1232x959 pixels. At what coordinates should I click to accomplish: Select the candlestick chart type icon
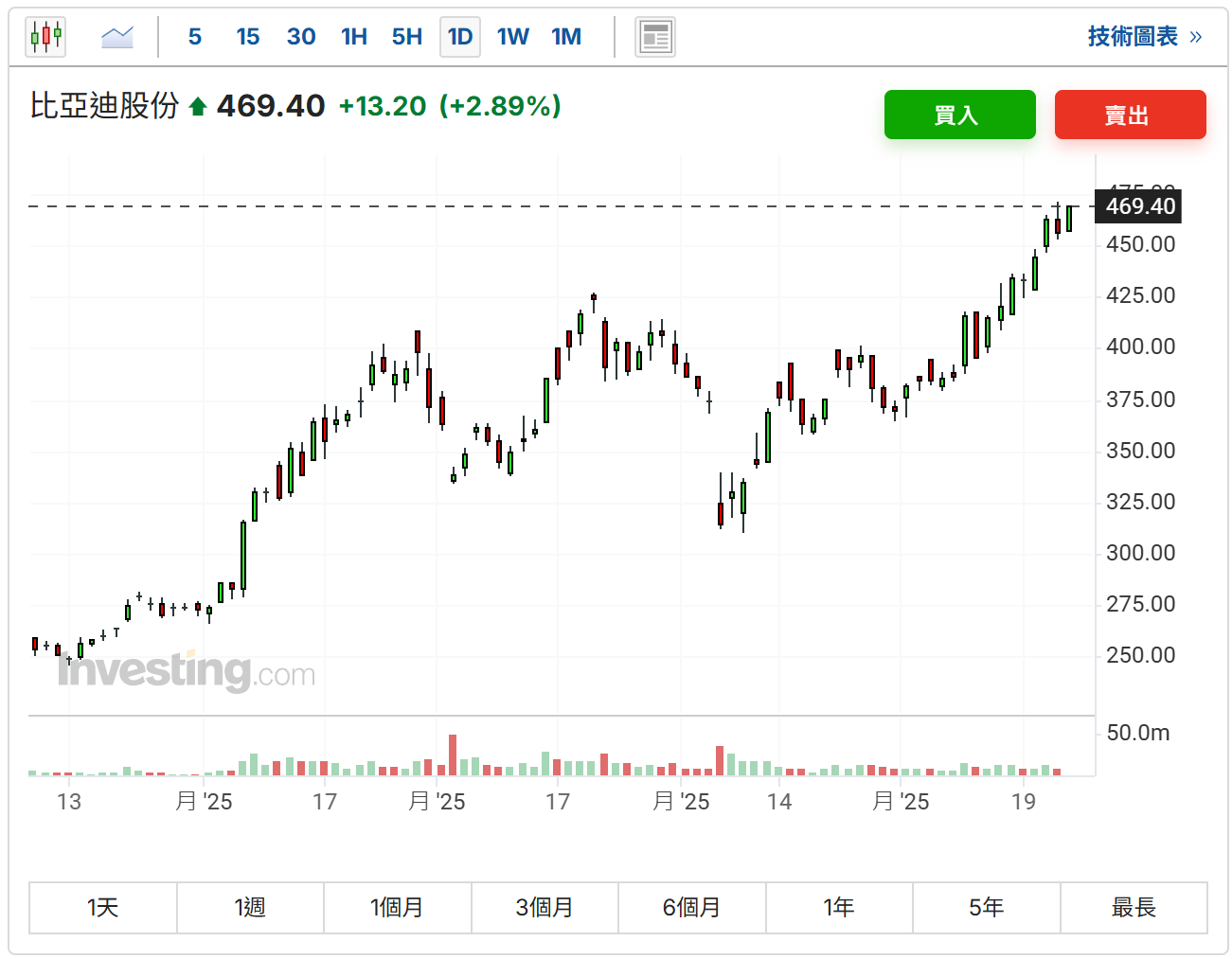[45, 37]
